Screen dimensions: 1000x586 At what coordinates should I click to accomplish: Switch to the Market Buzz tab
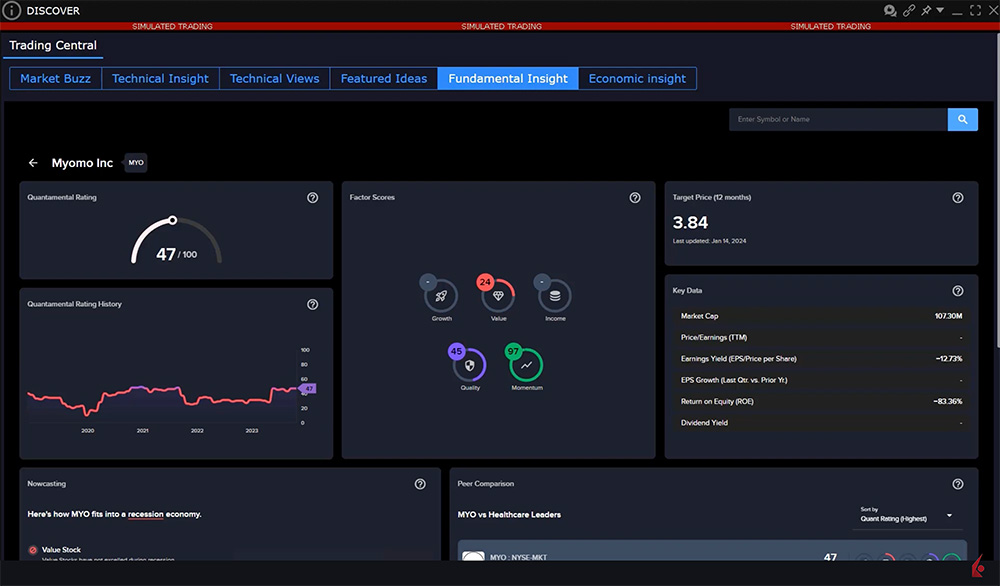55,79
